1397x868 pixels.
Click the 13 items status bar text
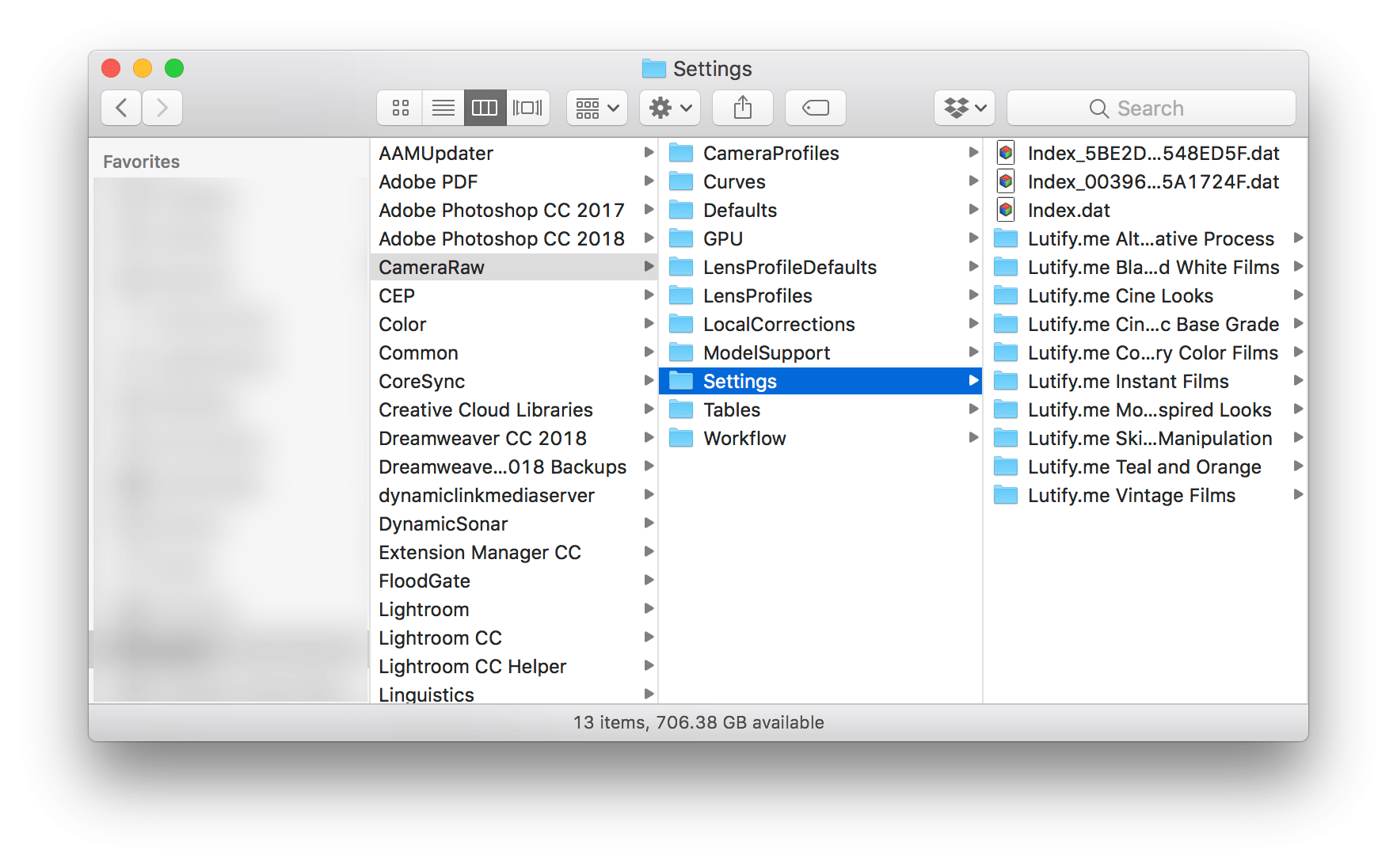pyautogui.click(x=698, y=722)
